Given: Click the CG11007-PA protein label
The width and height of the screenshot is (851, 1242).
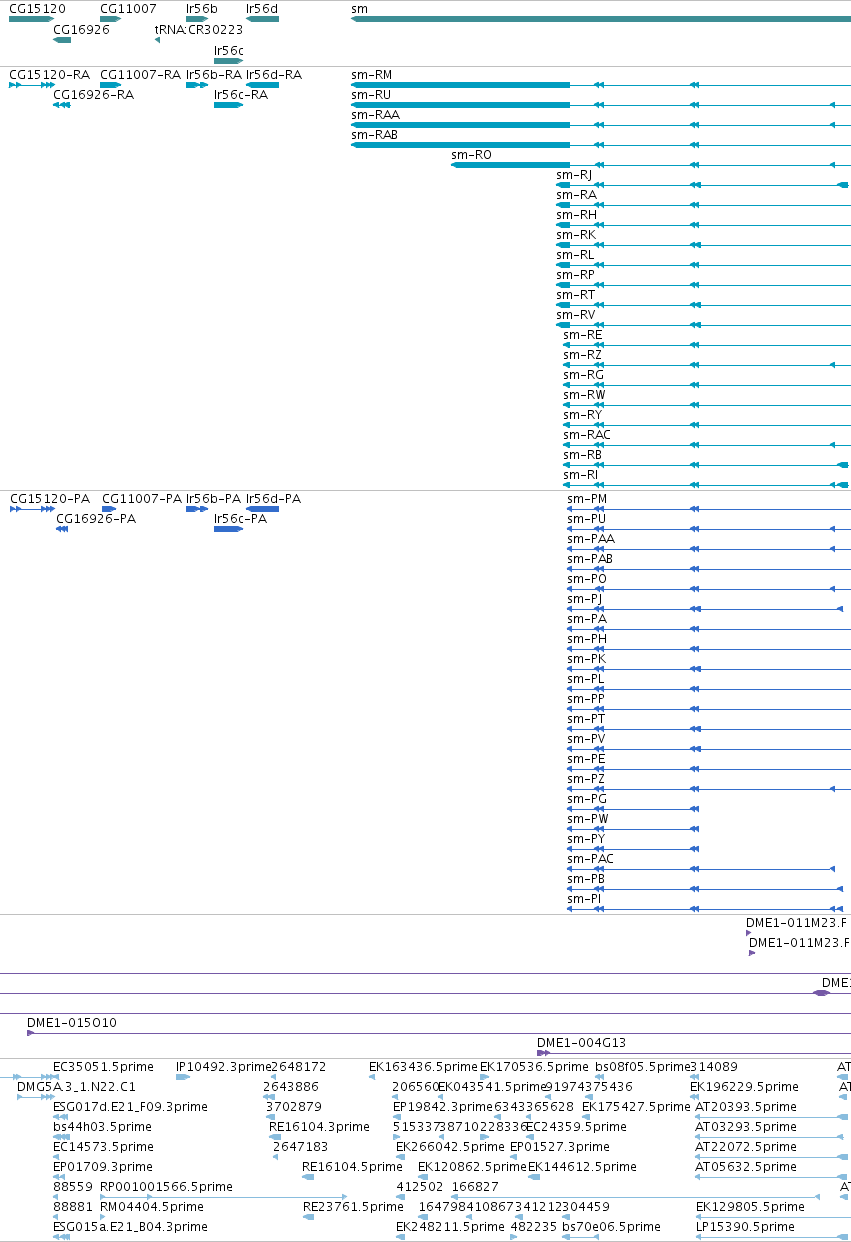Looking at the screenshot, I should tap(142, 499).
